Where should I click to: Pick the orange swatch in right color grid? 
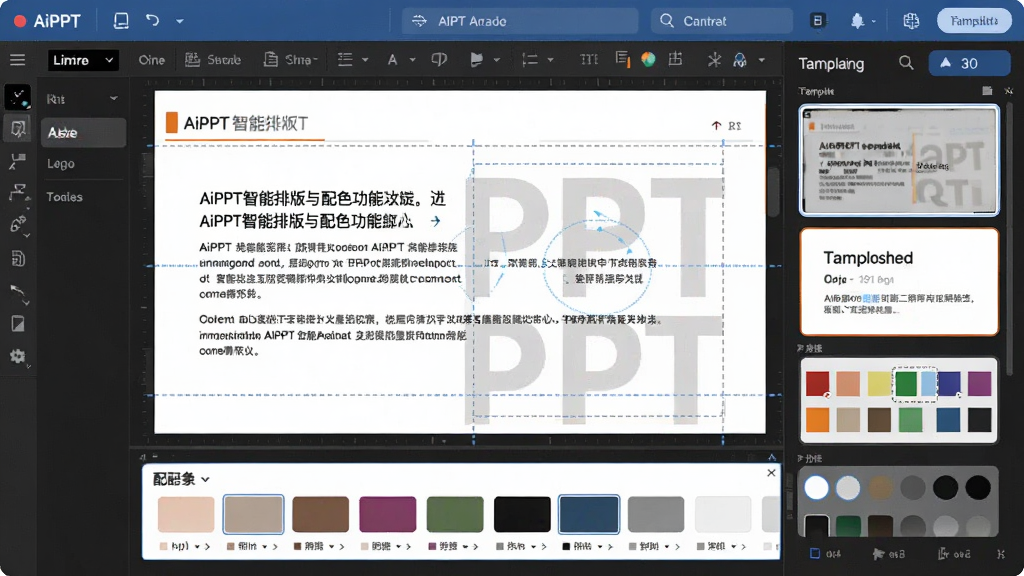pyautogui.click(x=817, y=420)
